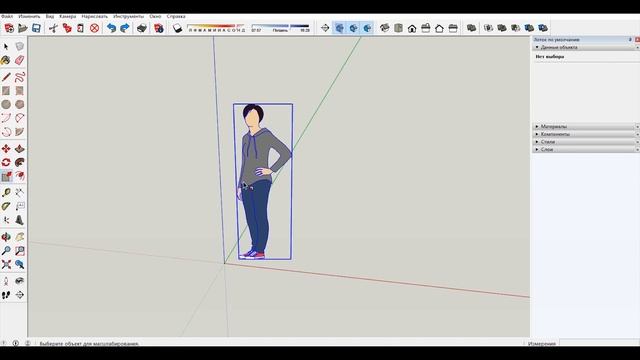Select the Rotate tool
Image resolution: width=640 pixels, height=360 pixels.
pyautogui.click(x=6, y=162)
